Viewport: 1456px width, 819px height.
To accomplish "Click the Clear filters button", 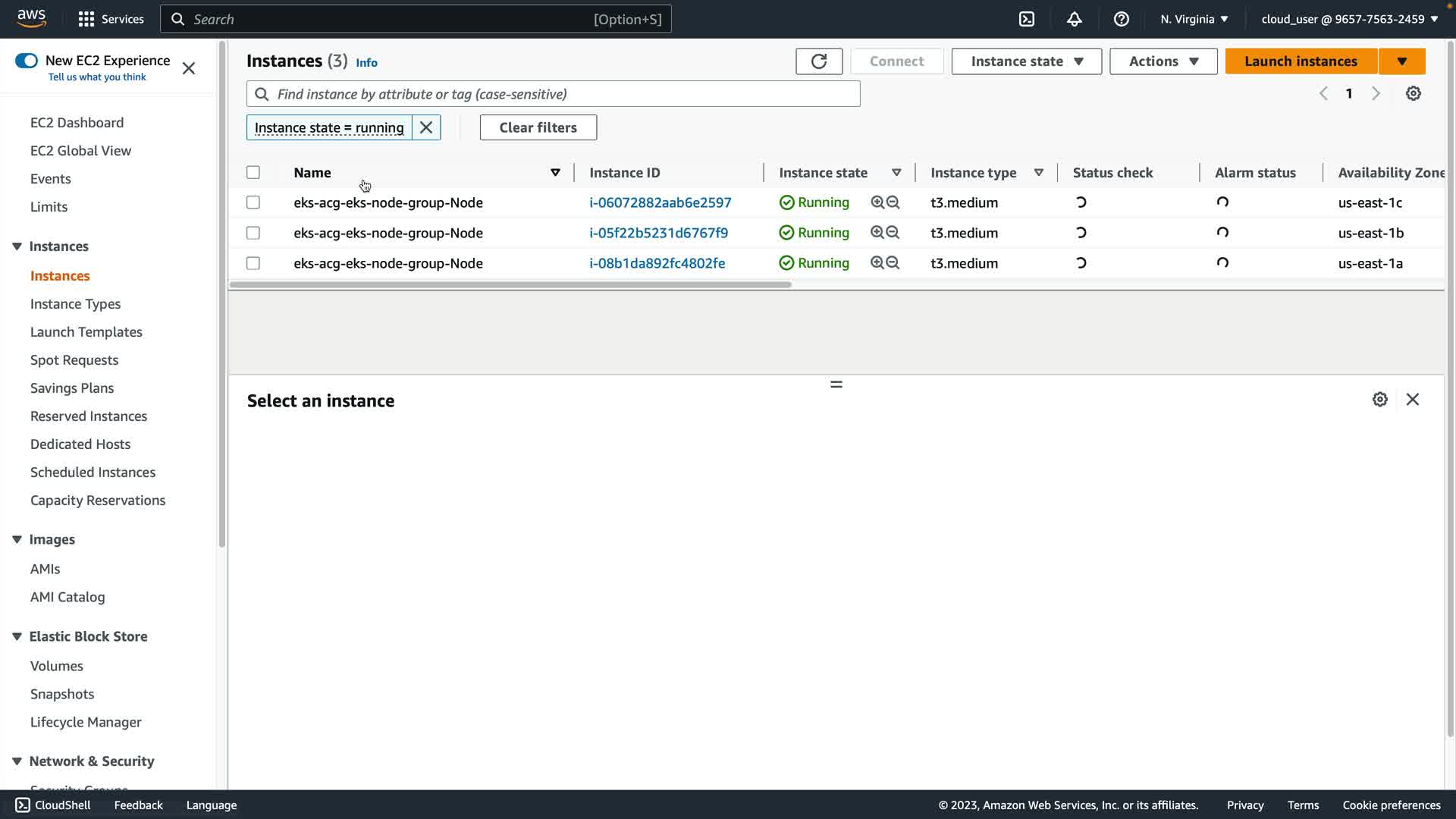I will [538, 127].
